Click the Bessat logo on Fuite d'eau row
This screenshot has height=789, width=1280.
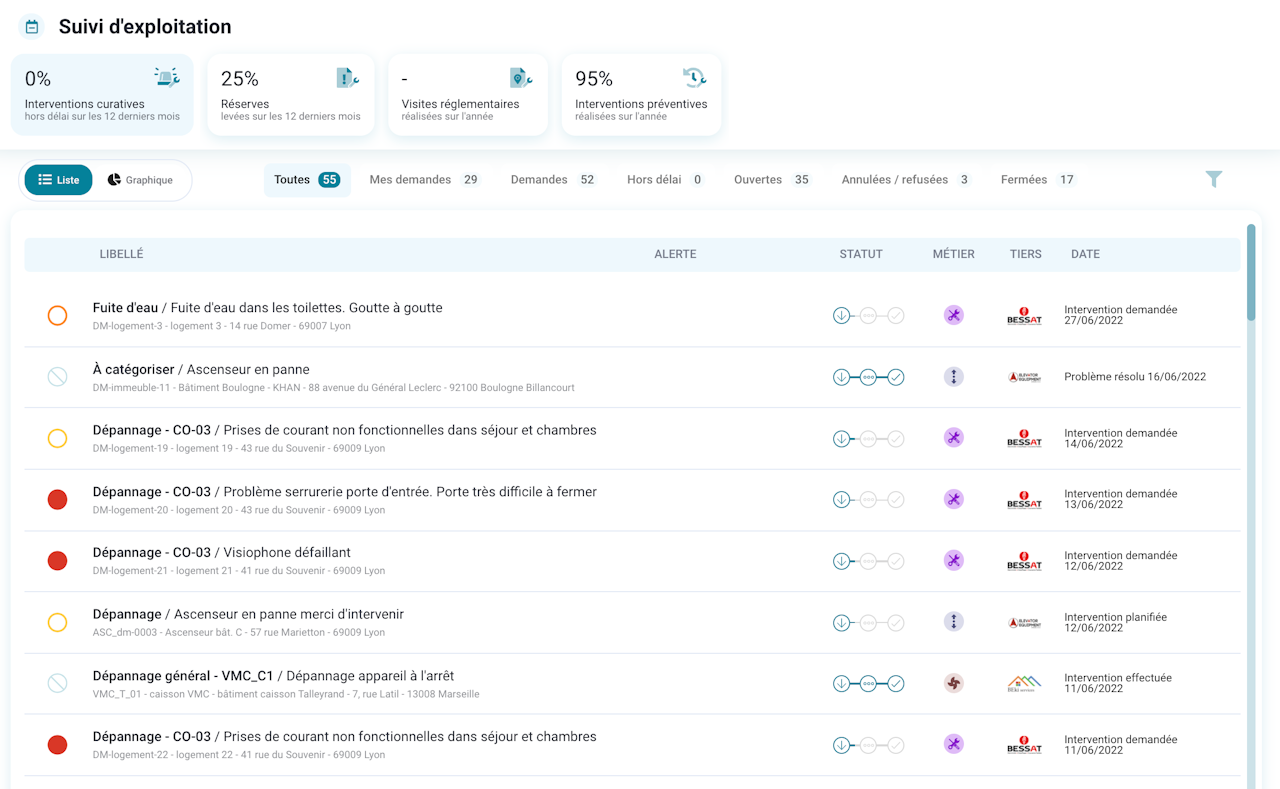pos(1024,316)
